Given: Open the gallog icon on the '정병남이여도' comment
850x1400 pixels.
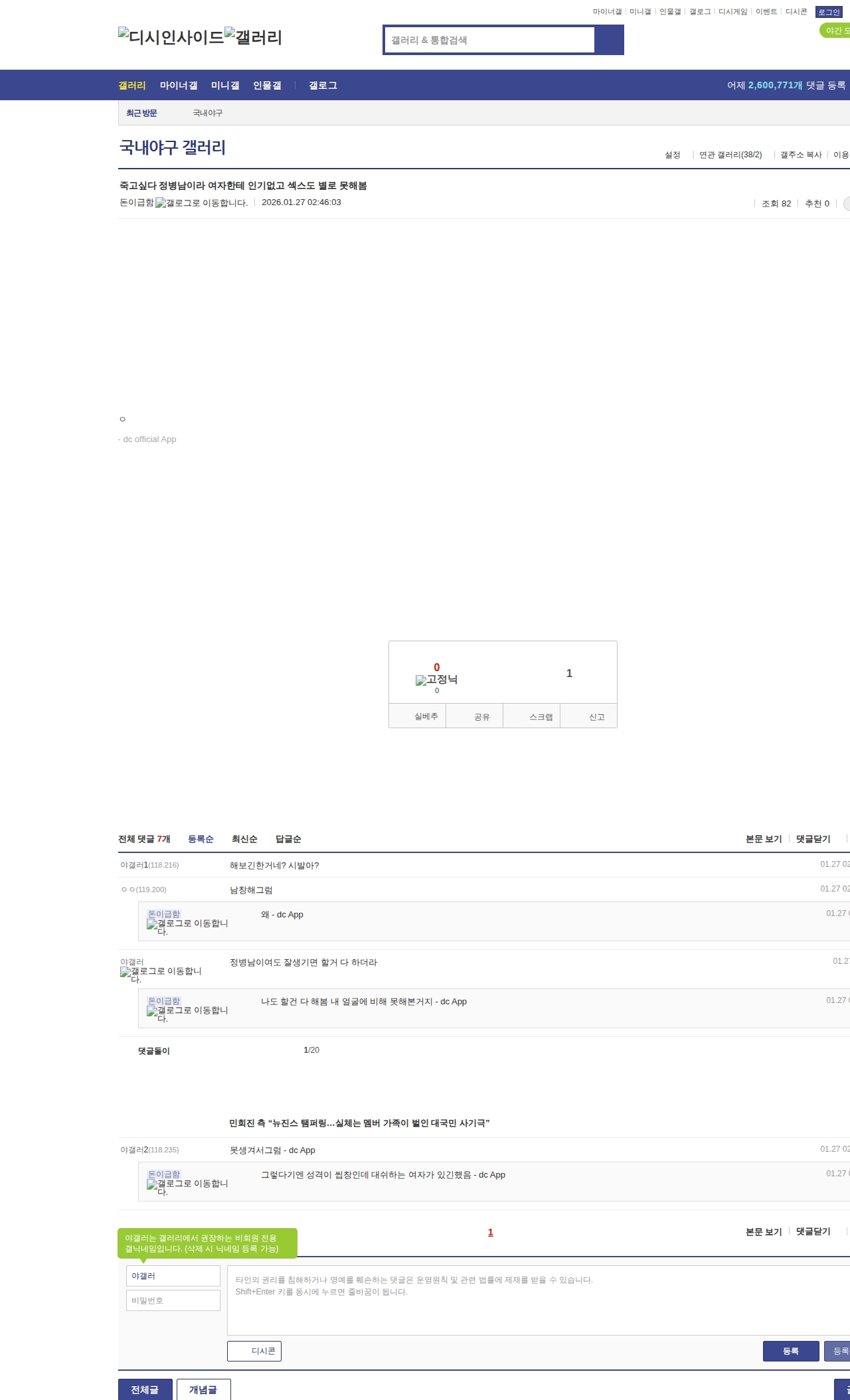Looking at the screenshot, I should pos(161,975).
